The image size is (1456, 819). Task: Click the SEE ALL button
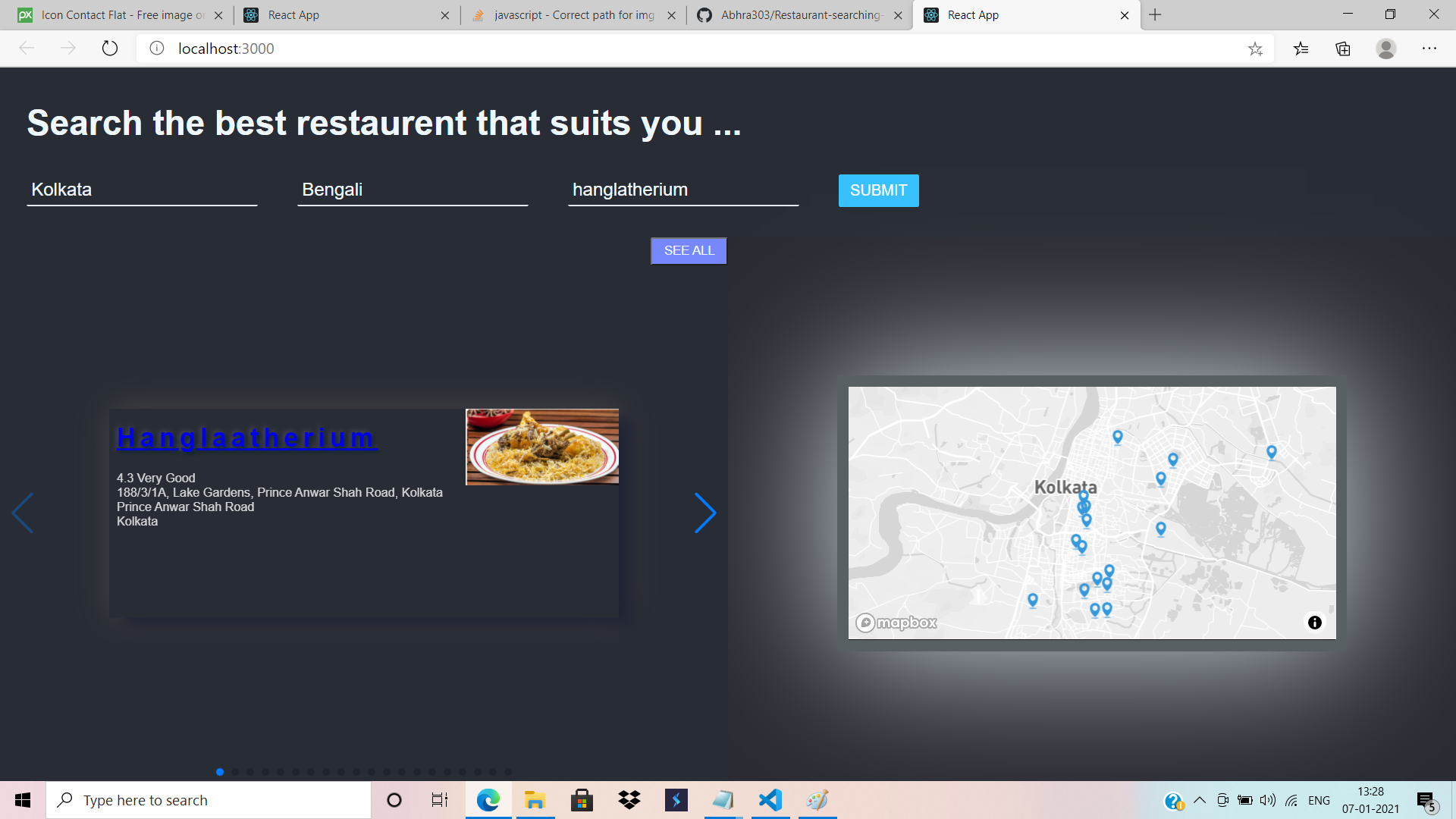689,251
